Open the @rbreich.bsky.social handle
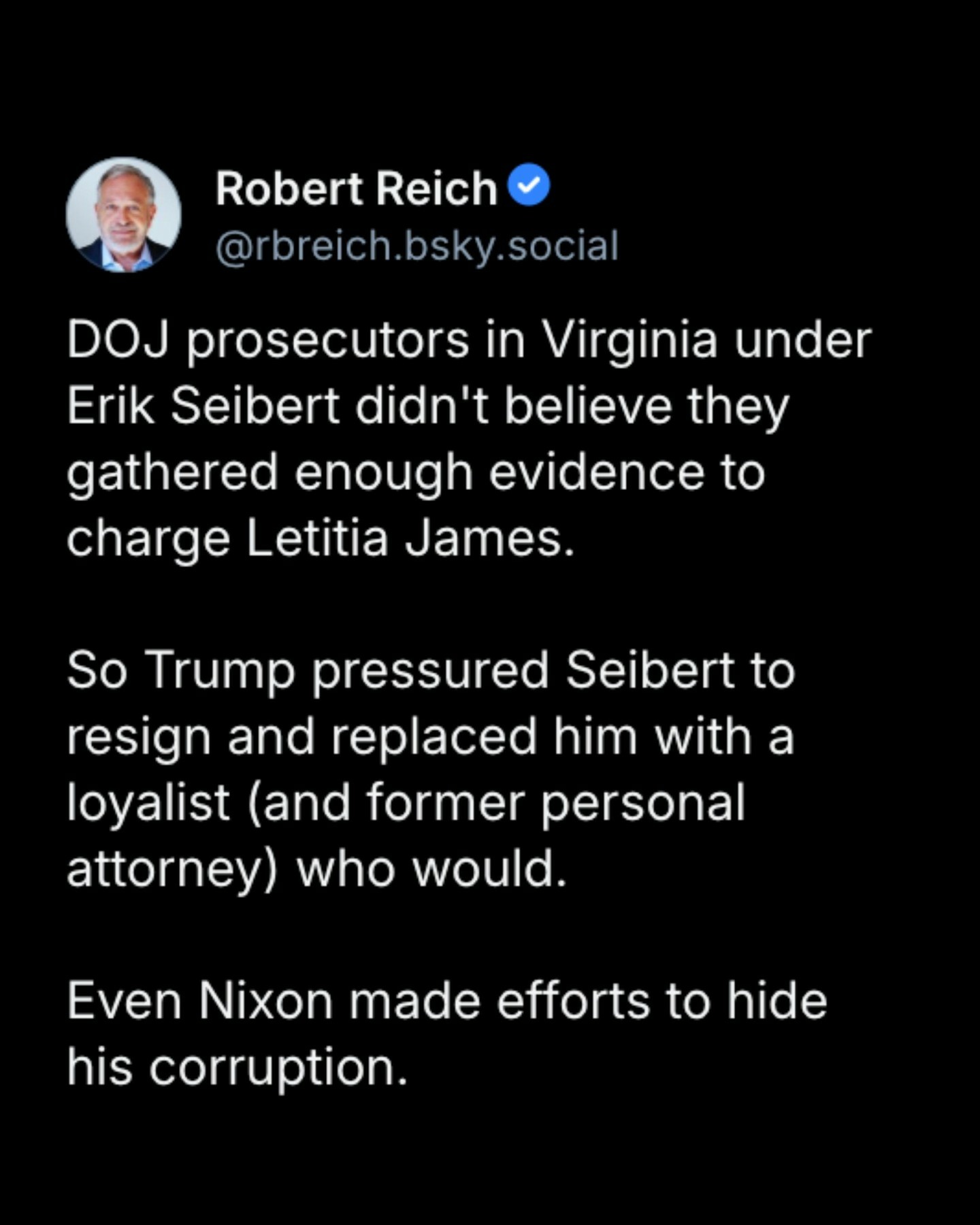 pos(416,246)
